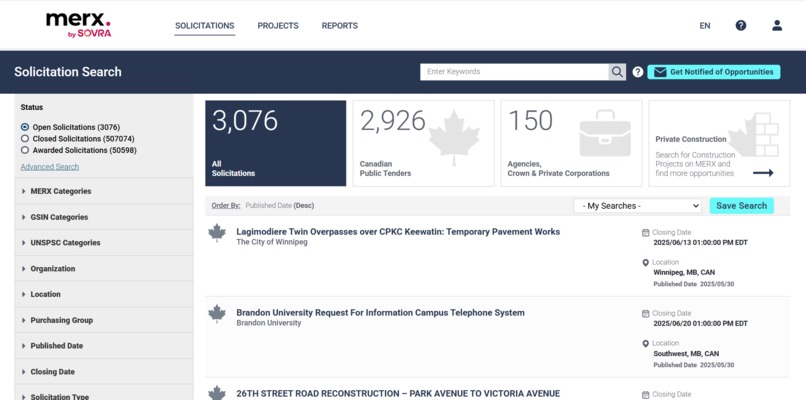The image size is (806, 400).
Task: Expand UNSPSC Categories filter
Action: [x=104, y=243]
